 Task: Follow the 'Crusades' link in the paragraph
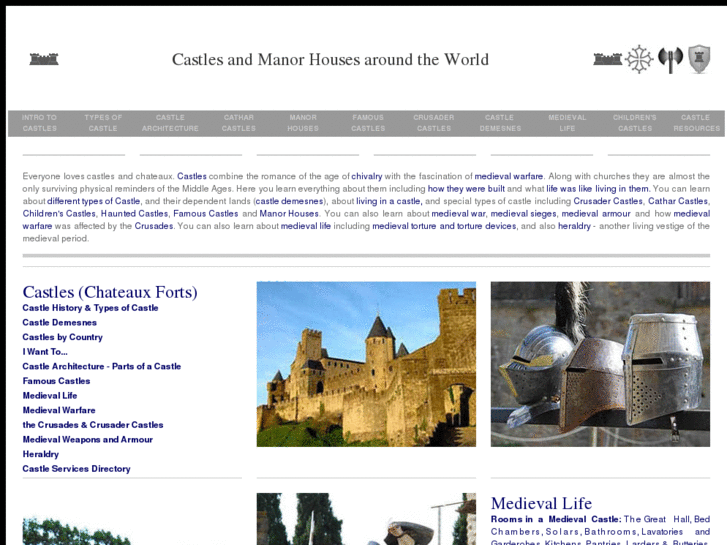point(153,226)
